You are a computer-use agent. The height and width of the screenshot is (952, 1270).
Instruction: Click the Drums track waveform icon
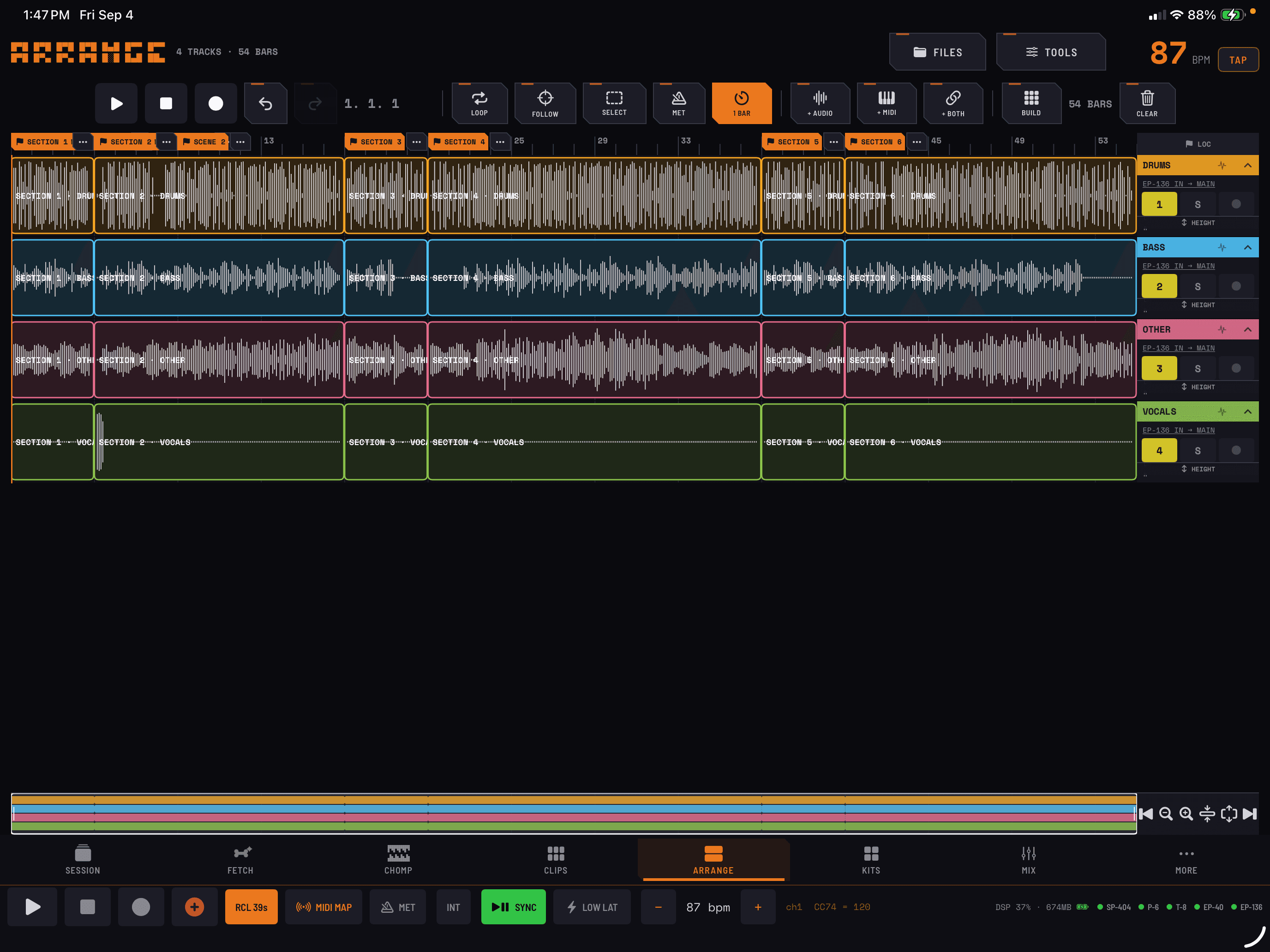click(1222, 165)
